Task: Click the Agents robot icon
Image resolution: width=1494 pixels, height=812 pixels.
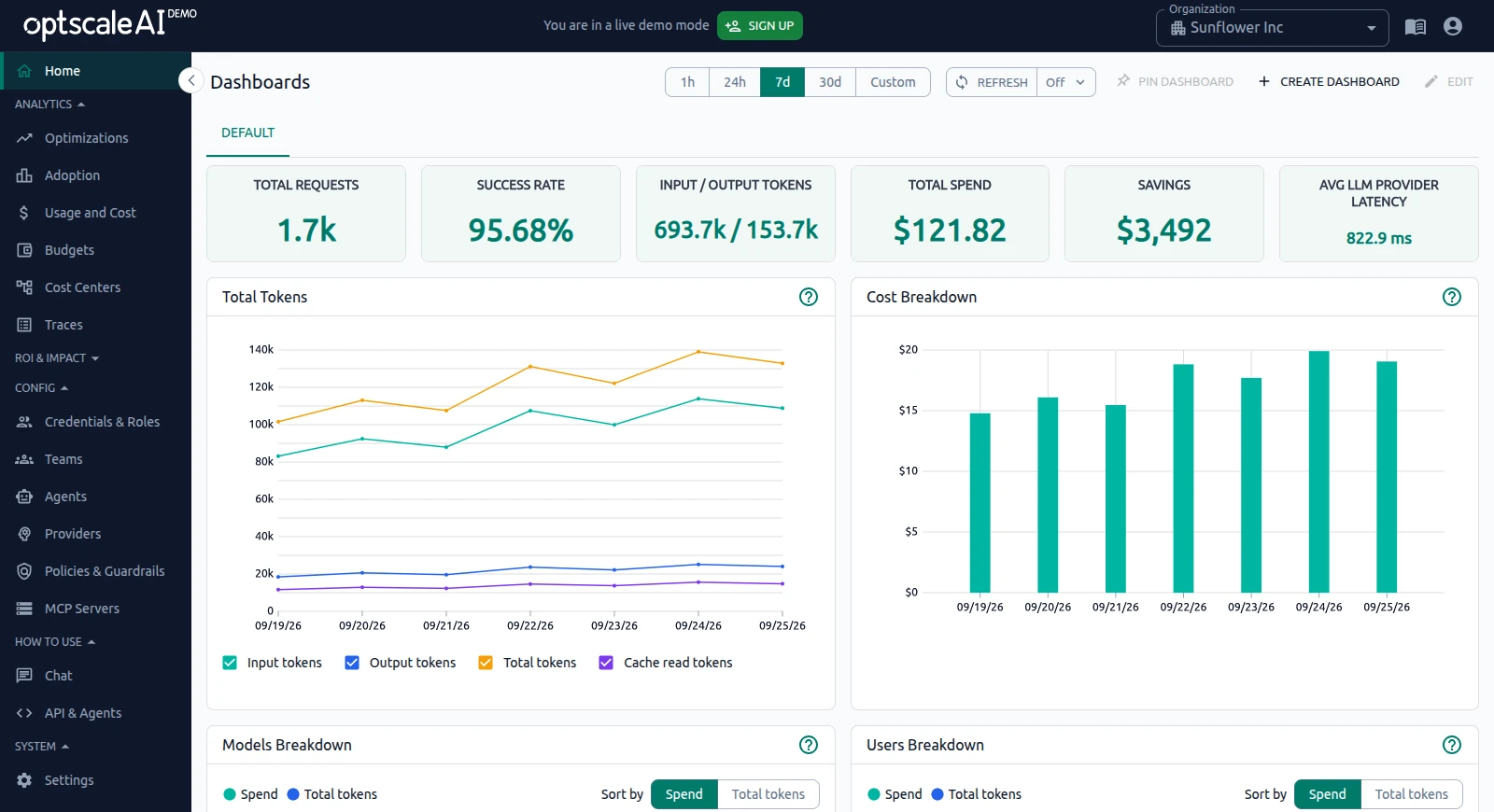Action: [24, 497]
